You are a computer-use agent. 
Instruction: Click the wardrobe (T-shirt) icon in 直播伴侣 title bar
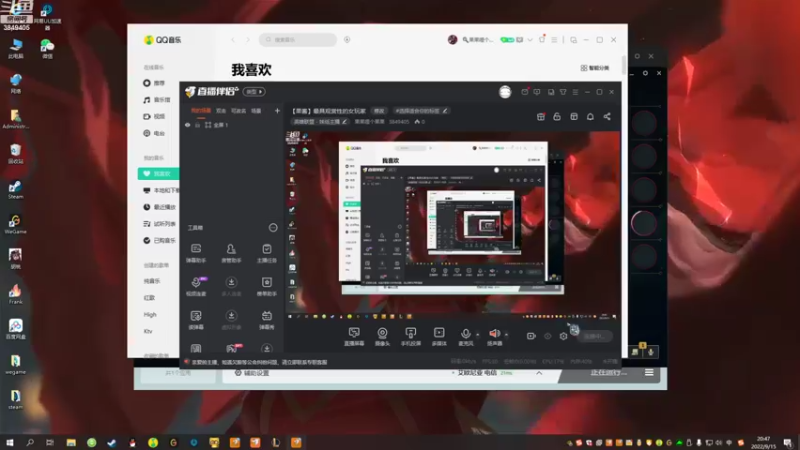[x=563, y=92]
